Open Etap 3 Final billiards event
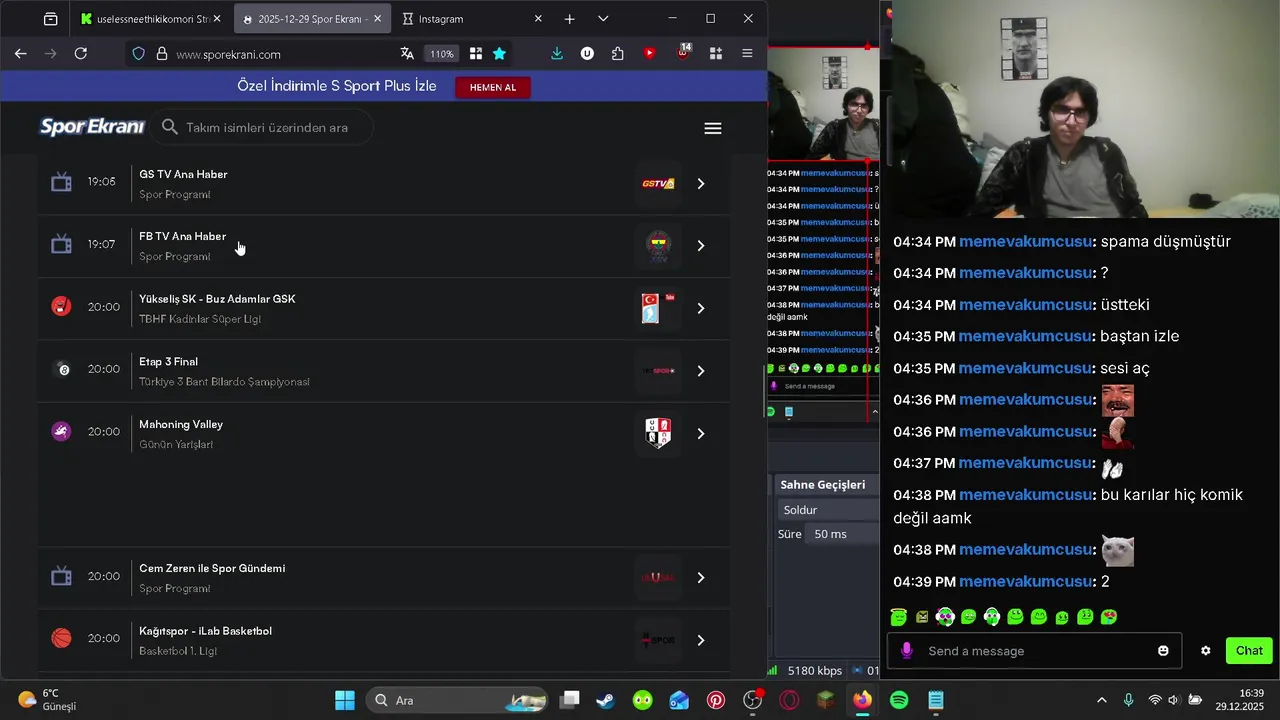The width and height of the screenshot is (1280, 720). point(168,361)
